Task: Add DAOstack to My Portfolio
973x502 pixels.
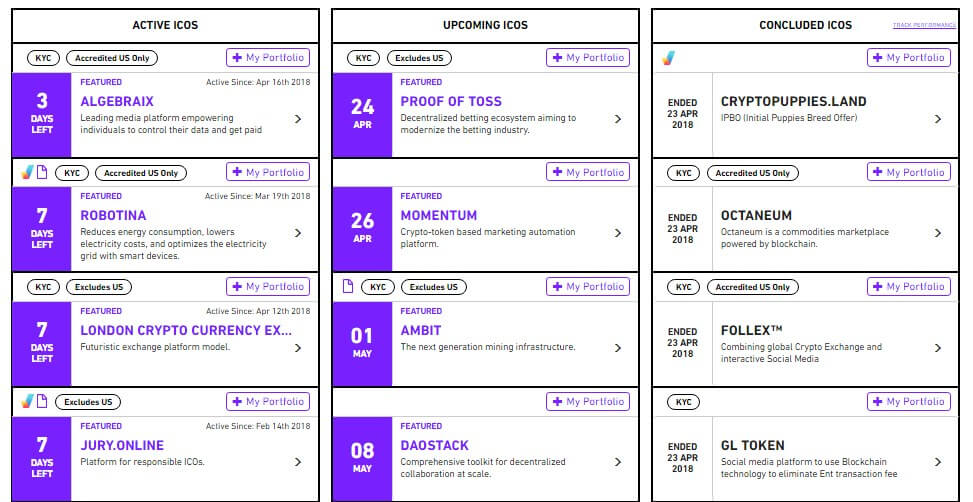Action: (588, 401)
